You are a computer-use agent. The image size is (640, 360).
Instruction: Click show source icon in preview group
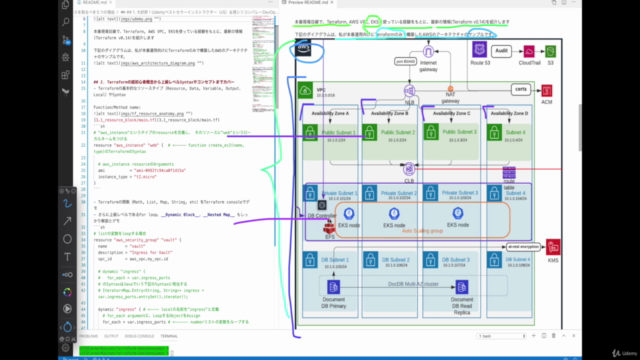tap(554, 2)
